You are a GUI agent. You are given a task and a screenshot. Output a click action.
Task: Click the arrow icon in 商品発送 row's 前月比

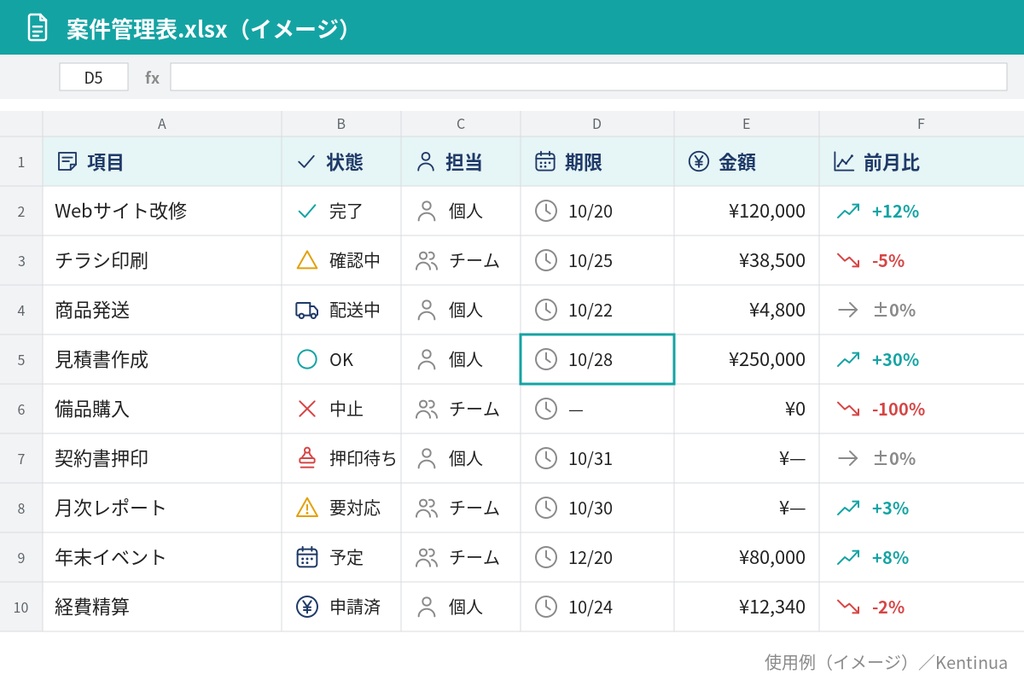pyautogui.click(x=848, y=310)
